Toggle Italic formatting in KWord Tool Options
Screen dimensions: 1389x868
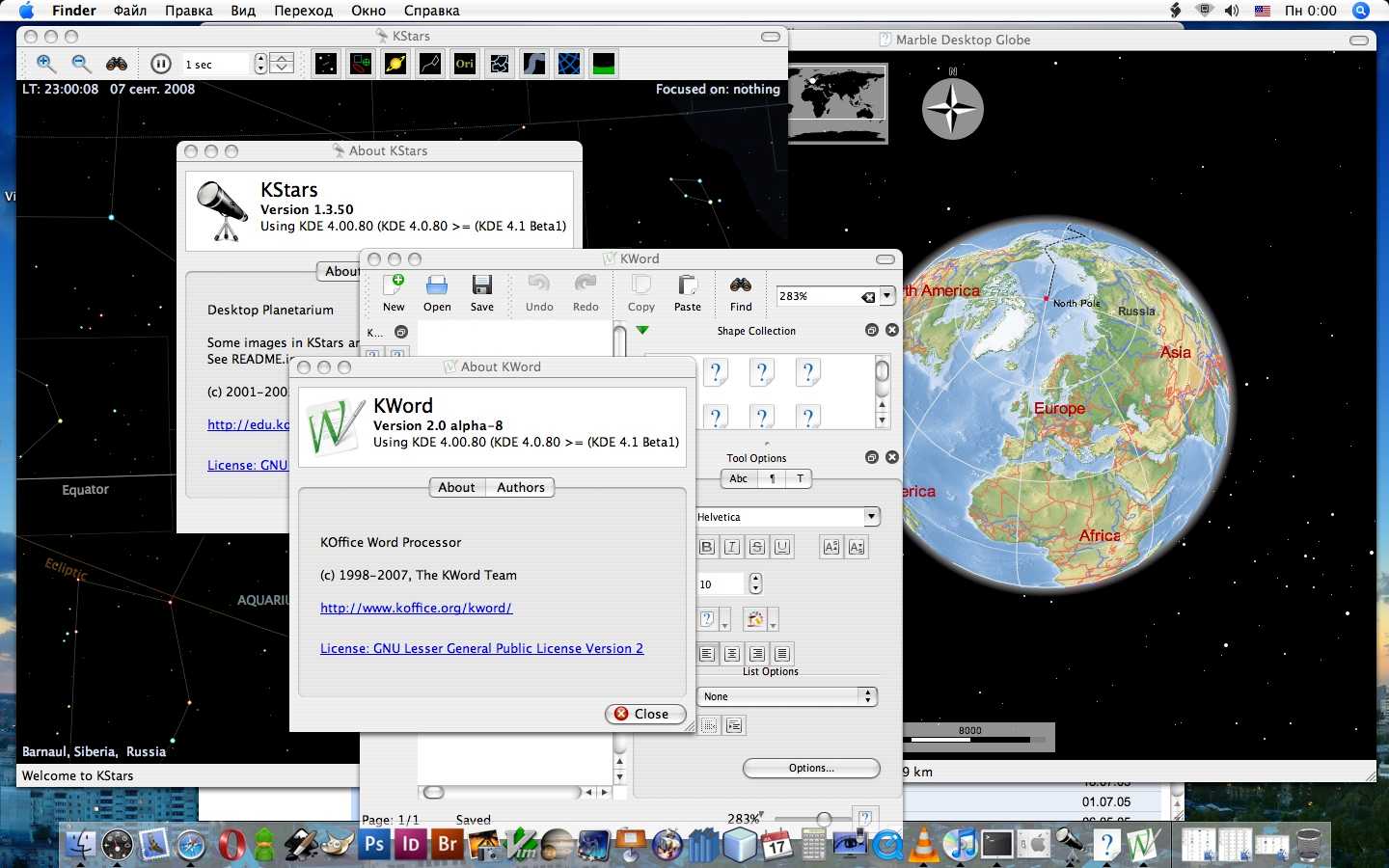click(x=732, y=547)
